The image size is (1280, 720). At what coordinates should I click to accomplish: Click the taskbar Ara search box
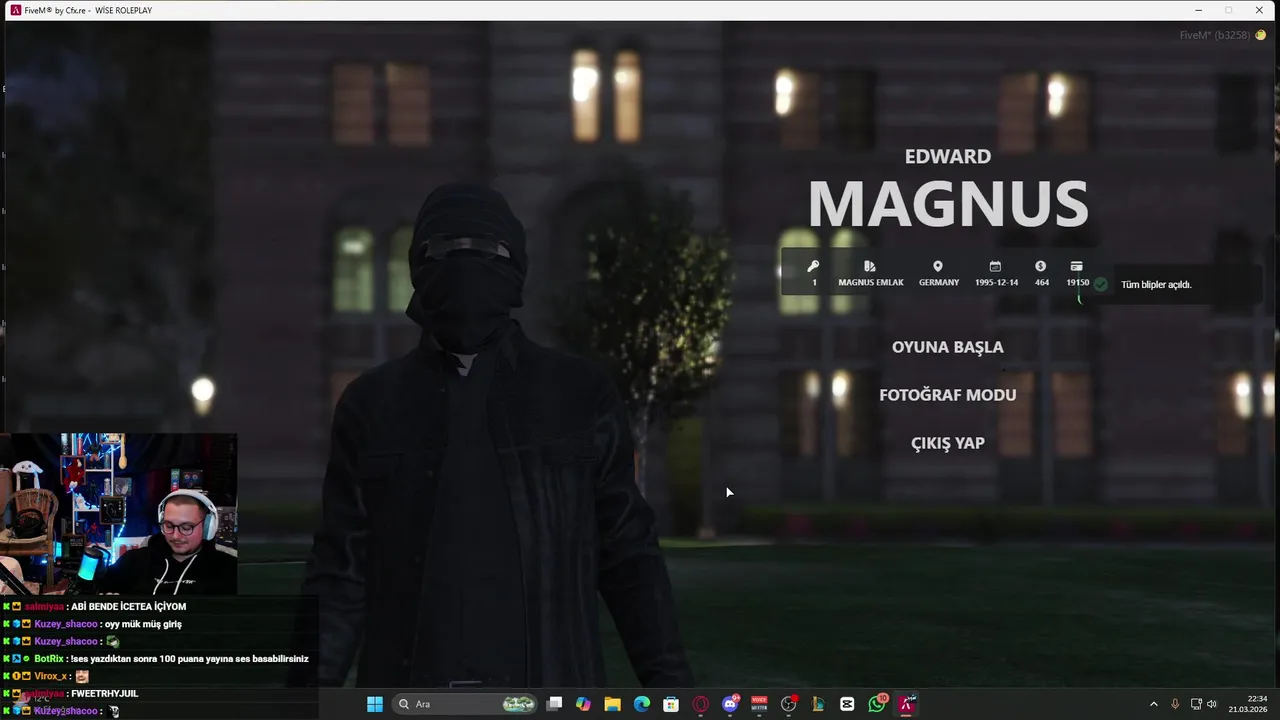465,704
